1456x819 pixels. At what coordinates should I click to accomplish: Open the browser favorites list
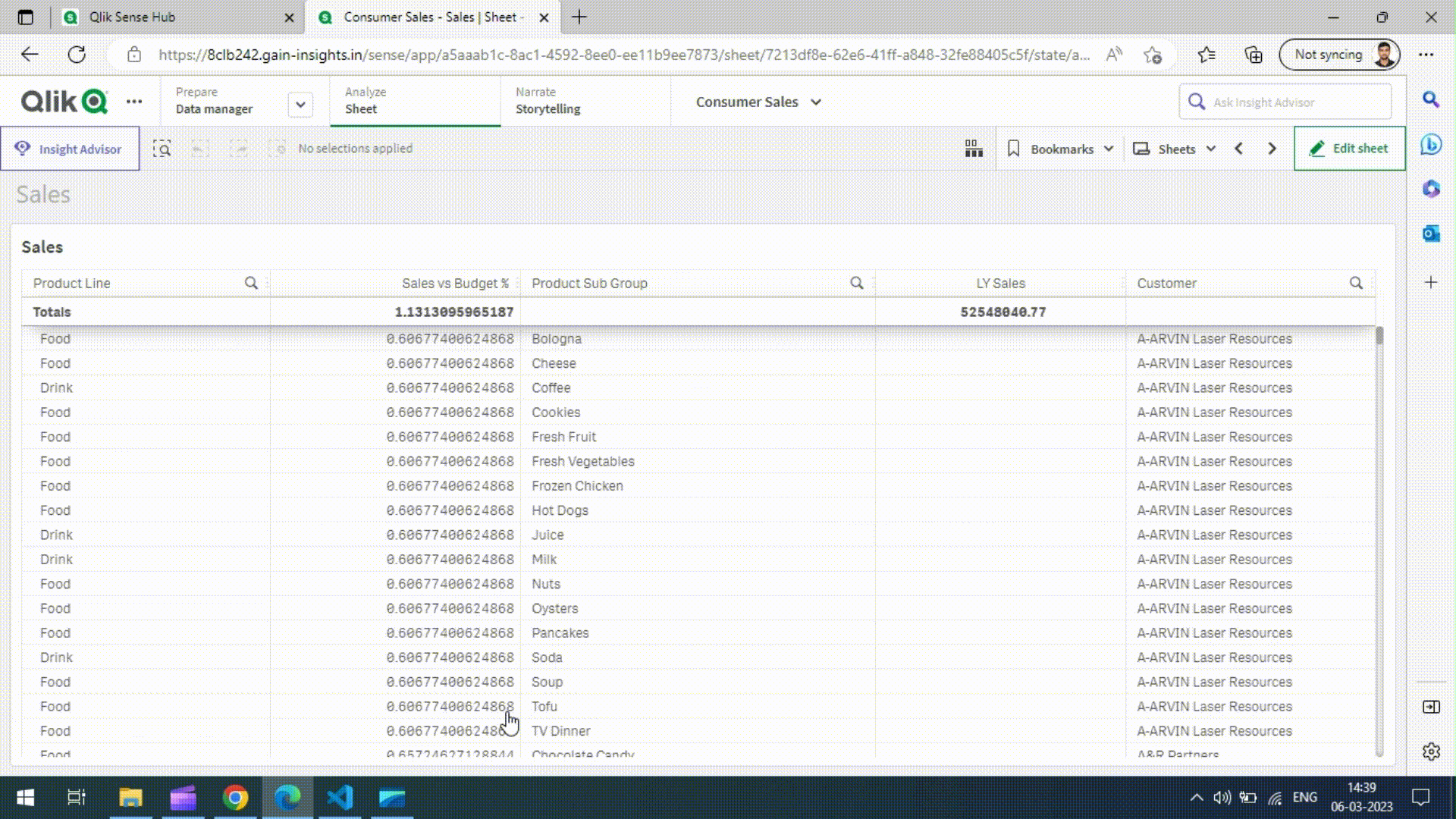pyautogui.click(x=1207, y=55)
